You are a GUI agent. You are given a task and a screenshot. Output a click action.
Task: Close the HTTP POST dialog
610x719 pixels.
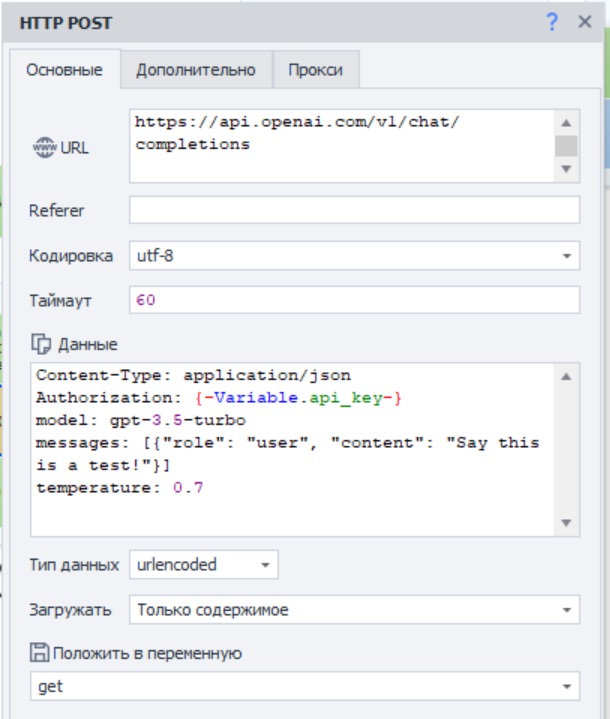[x=584, y=22]
